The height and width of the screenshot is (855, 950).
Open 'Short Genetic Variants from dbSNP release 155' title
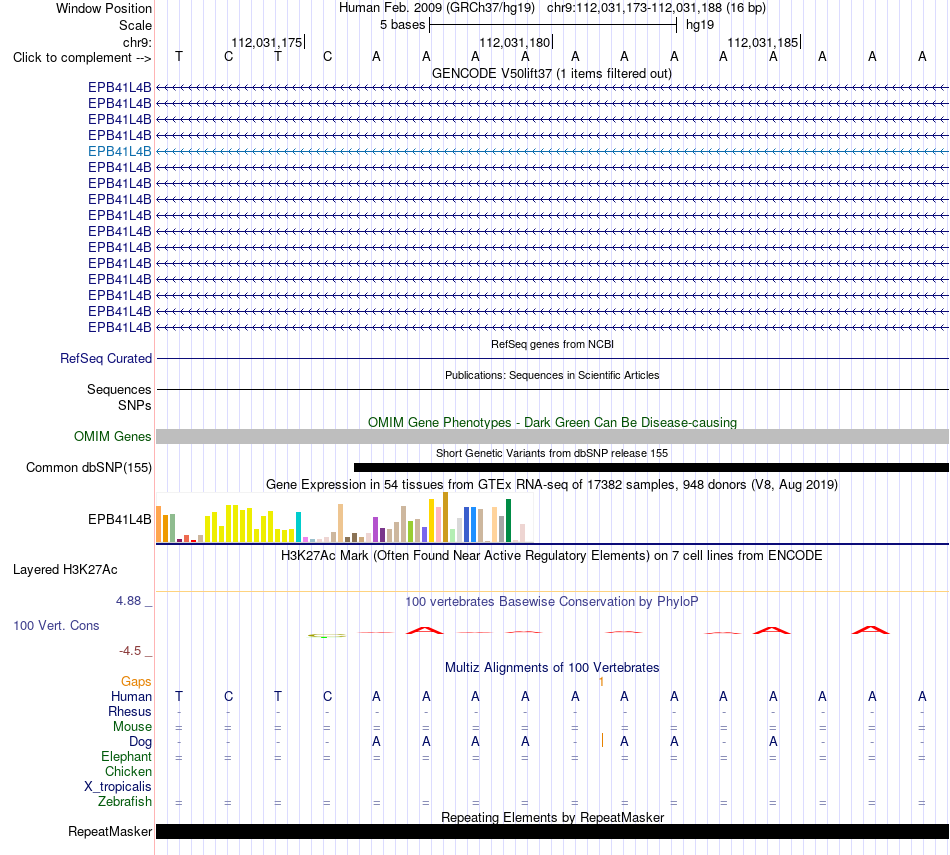pyautogui.click(x=552, y=453)
